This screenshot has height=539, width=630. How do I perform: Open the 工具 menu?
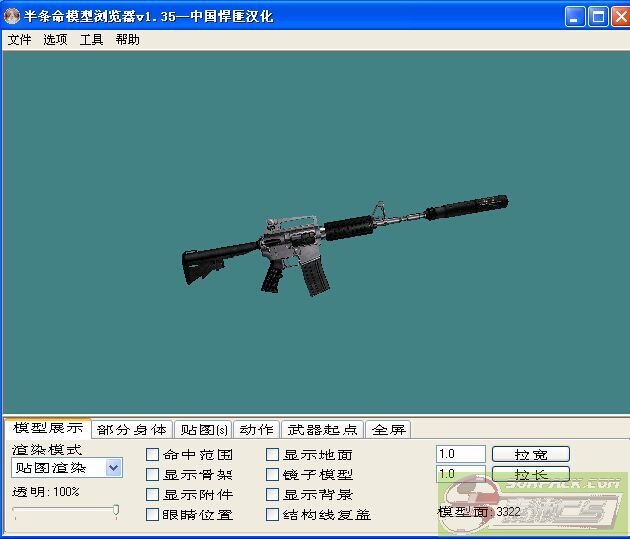click(91, 40)
